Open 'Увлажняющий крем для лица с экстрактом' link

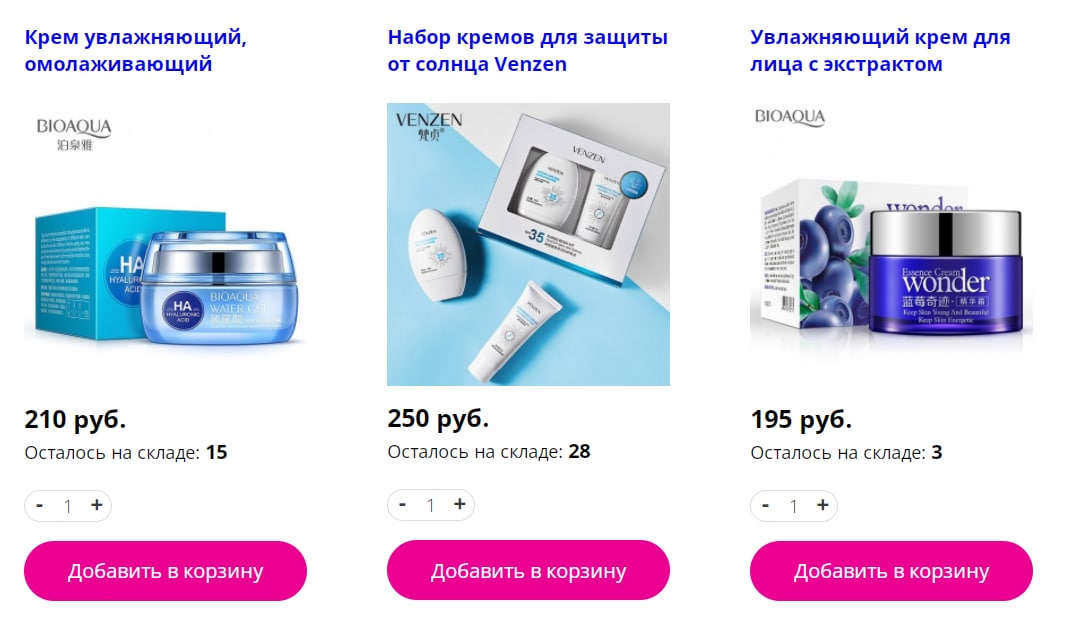pos(880,51)
